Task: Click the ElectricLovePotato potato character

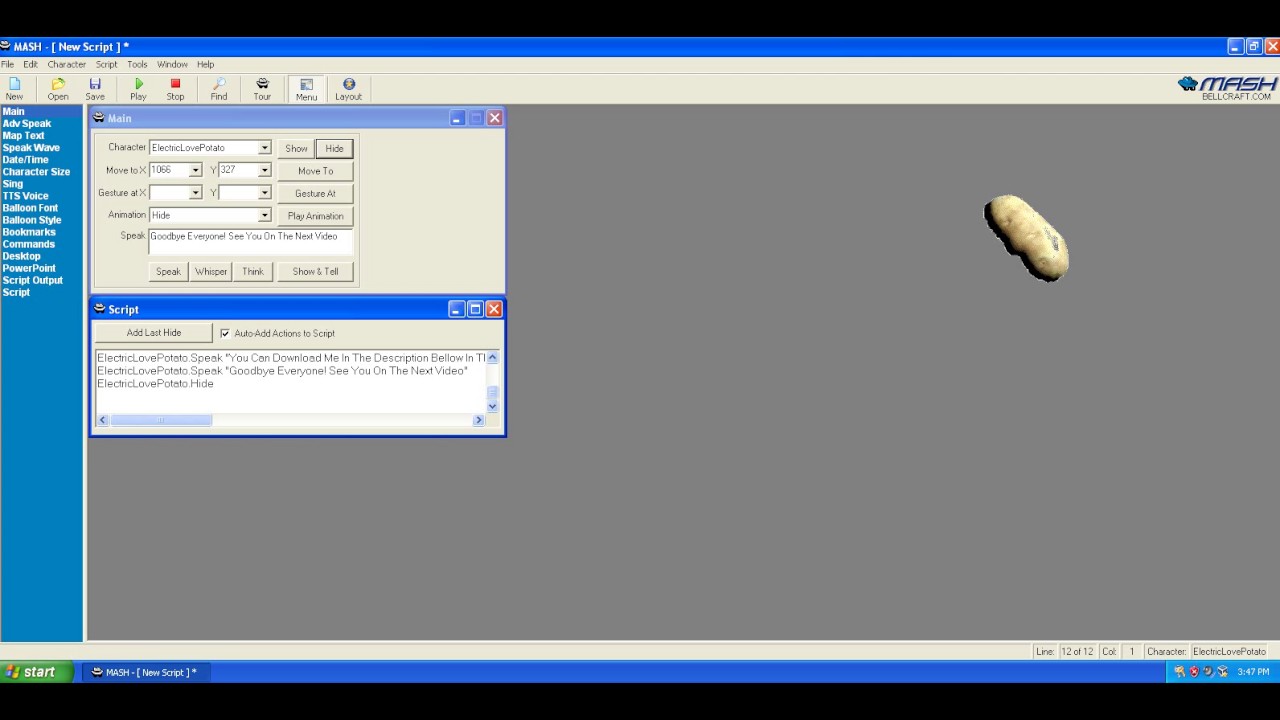Action: point(1027,238)
